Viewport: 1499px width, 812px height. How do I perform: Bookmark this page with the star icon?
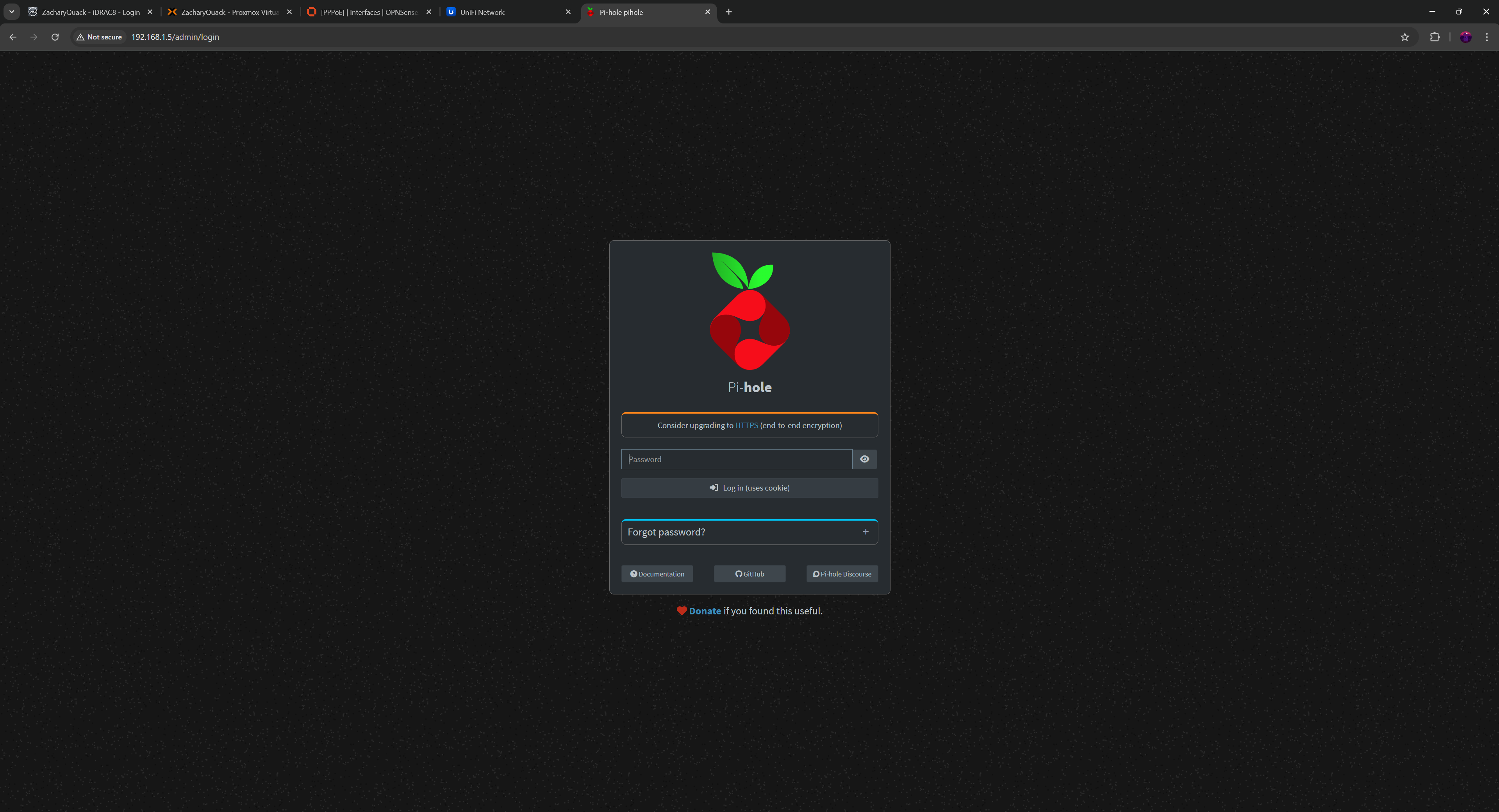coord(1404,37)
